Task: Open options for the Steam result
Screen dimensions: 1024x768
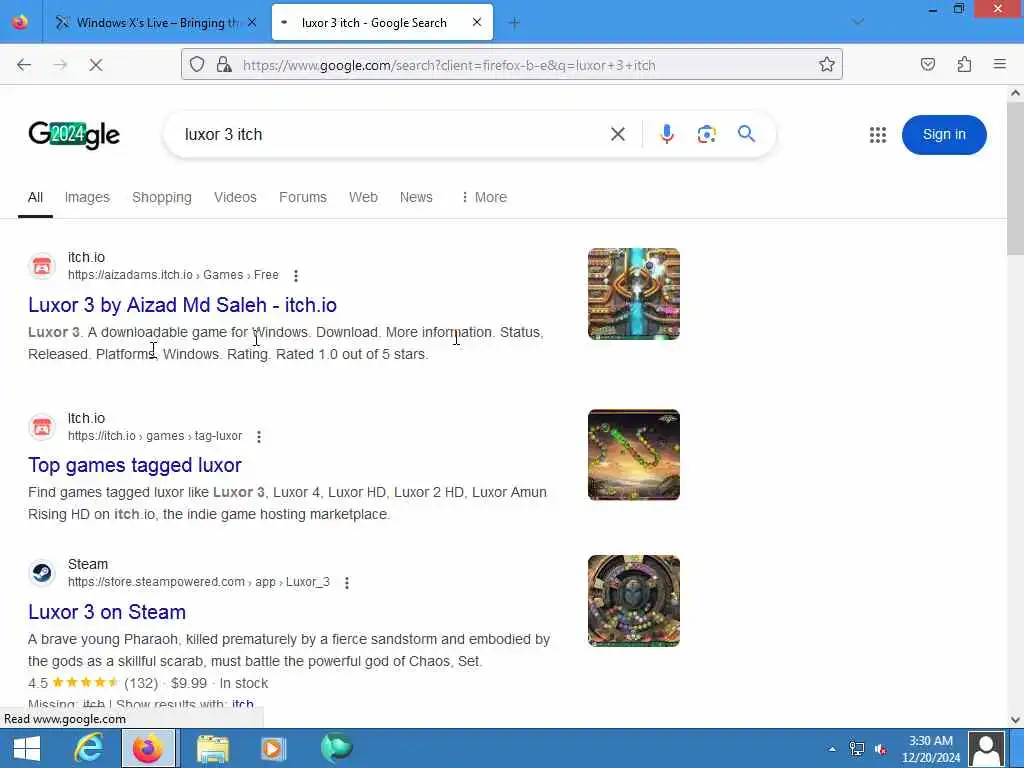Action: coord(347,583)
